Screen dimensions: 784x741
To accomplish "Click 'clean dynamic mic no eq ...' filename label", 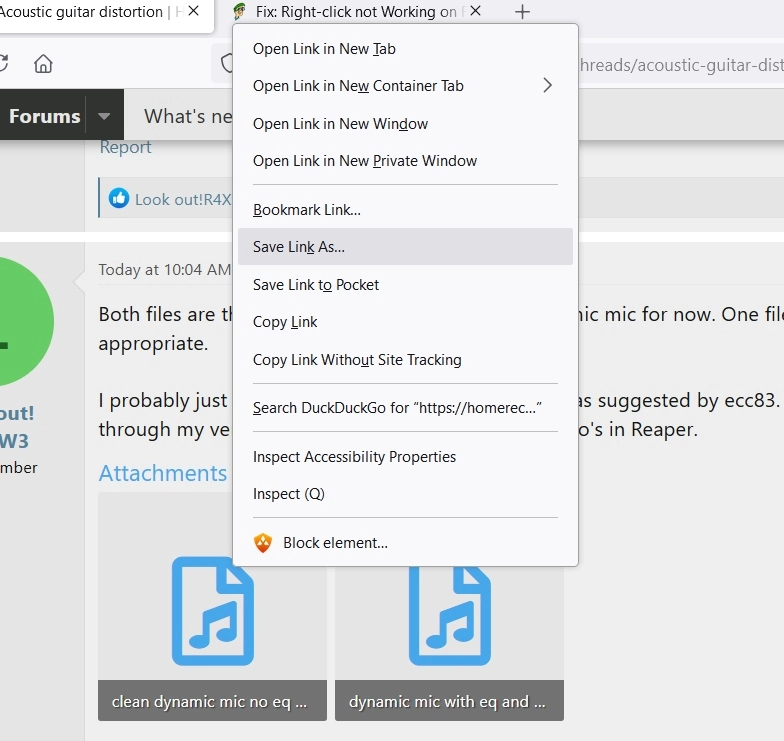I will pyautogui.click(x=212, y=700).
